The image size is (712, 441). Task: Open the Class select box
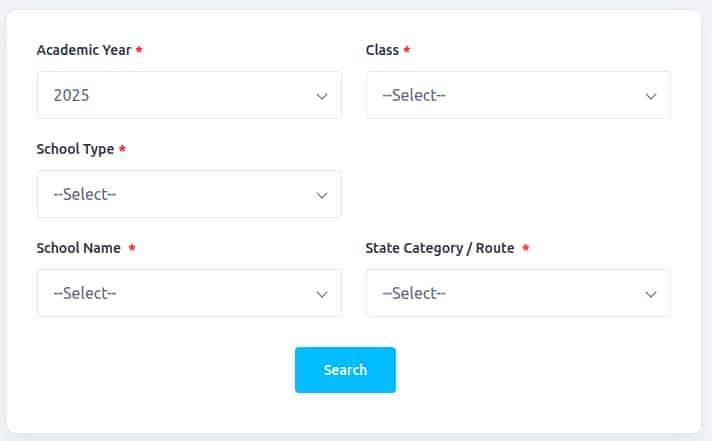coord(518,96)
